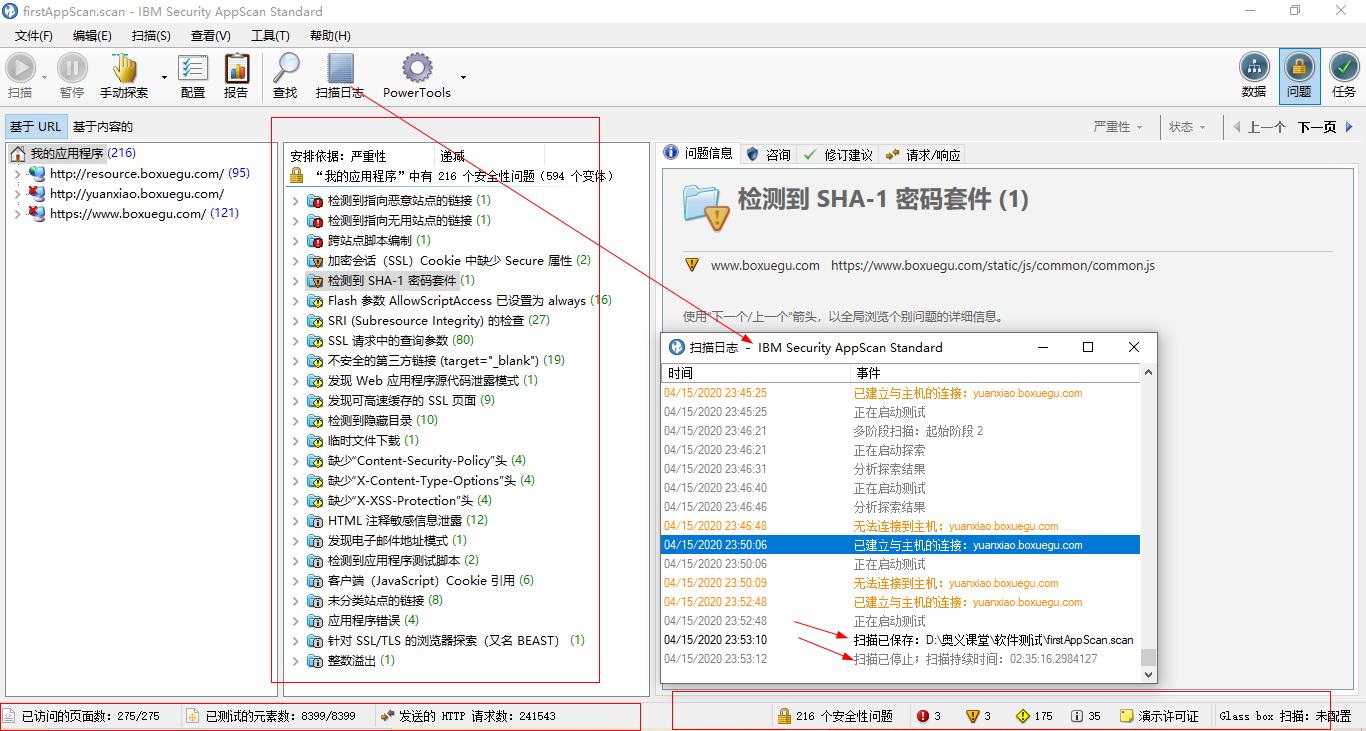1366x731 pixels.
Task: Click the 已测试的元素数 status icon
Action: (x=193, y=716)
